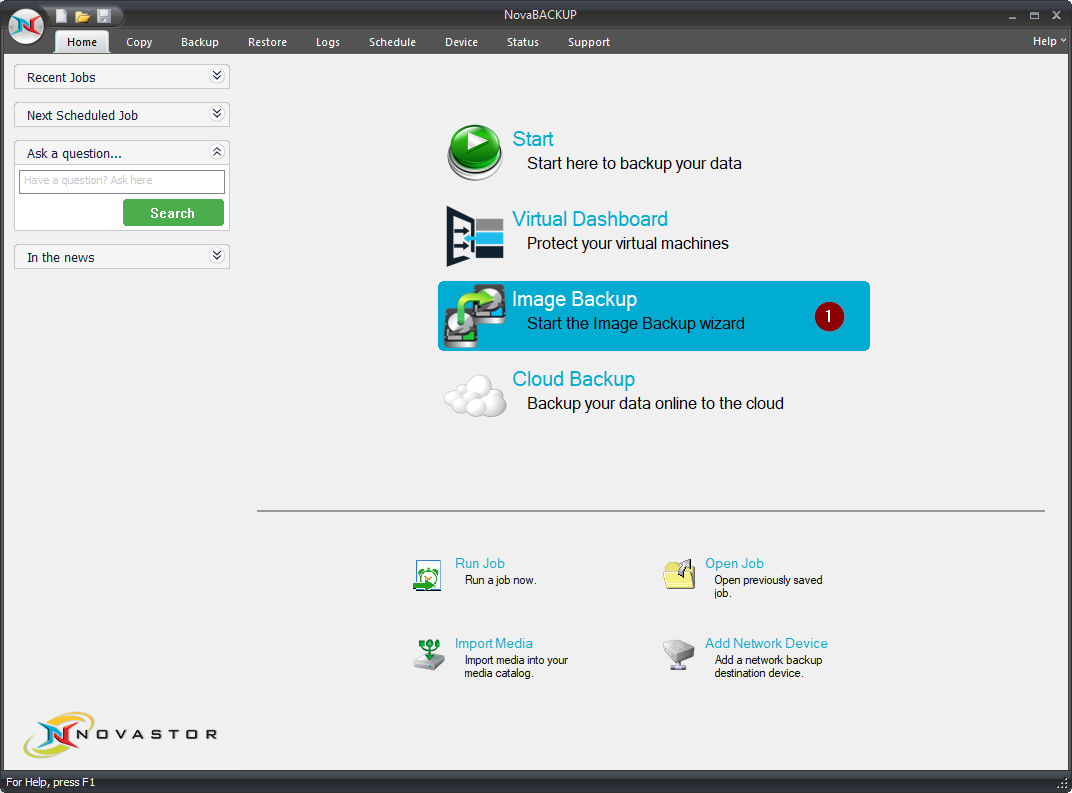Image resolution: width=1072 pixels, height=793 pixels.
Task: Minimize the NovaBACKUP window
Action: coord(1013,16)
